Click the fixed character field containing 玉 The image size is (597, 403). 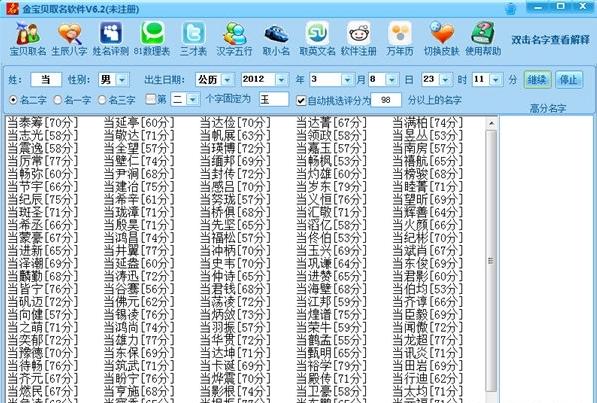(x=273, y=100)
